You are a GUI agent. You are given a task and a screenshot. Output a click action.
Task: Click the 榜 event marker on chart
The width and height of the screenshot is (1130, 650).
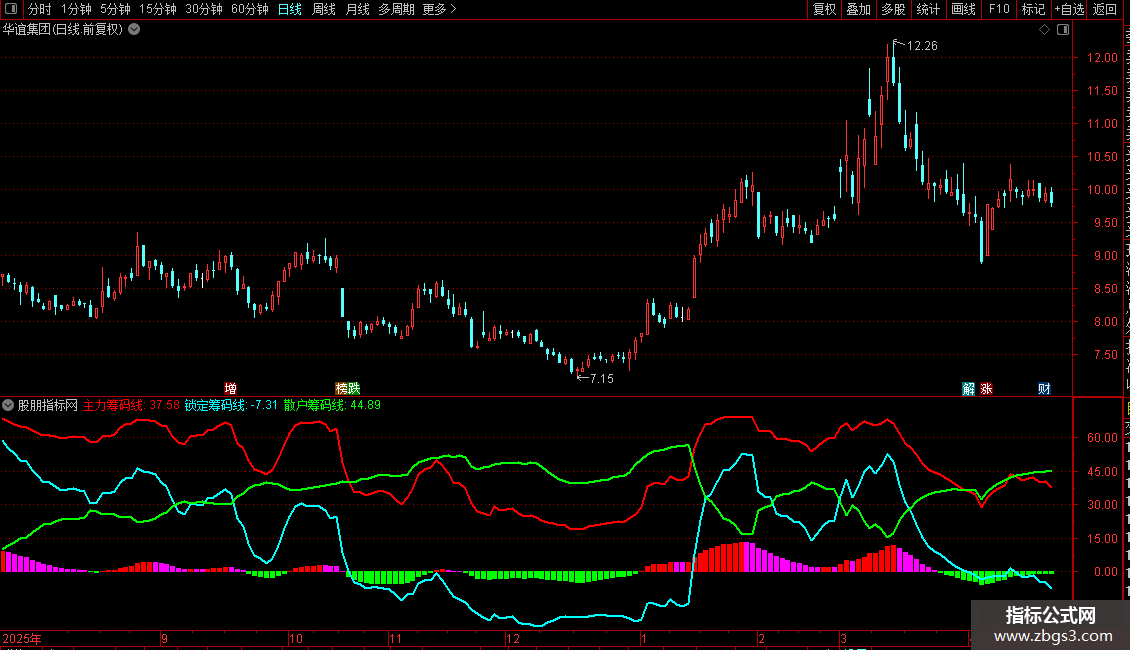coord(341,389)
